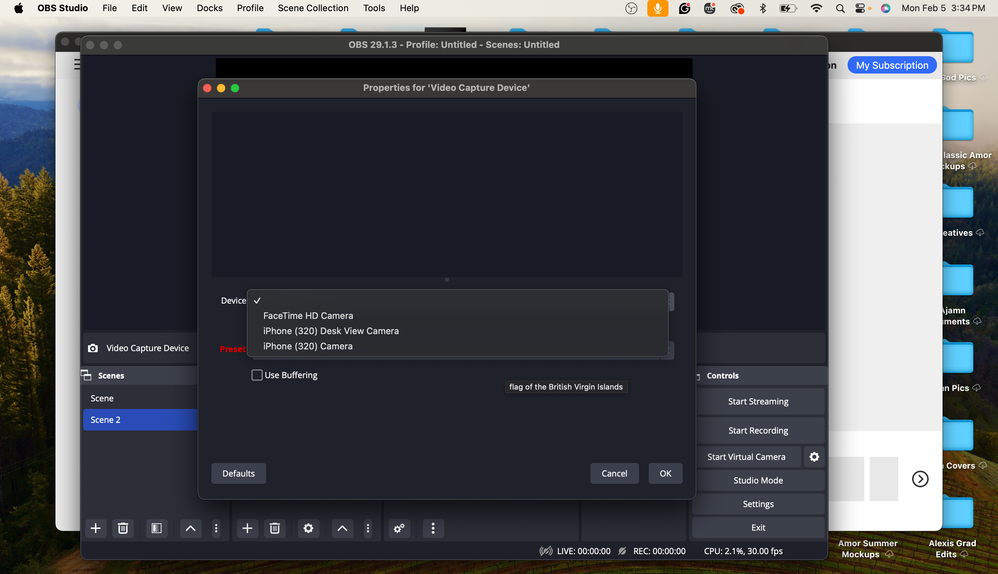The height and width of the screenshot is (574, 998).
Task: Move the source up with the arrow icon
Action: pos(342,528)
